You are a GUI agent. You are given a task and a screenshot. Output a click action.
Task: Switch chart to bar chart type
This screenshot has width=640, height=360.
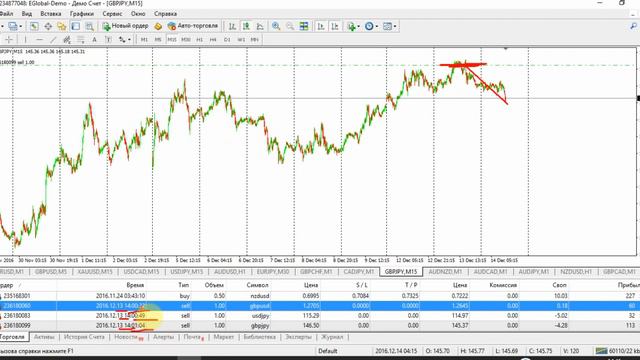(x=232, y=26)
